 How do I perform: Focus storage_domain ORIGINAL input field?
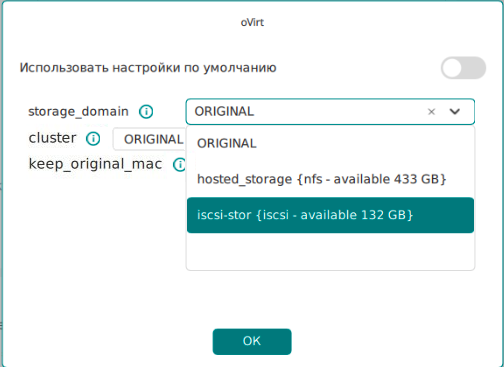pyautogui.click(x=330, y=112)
